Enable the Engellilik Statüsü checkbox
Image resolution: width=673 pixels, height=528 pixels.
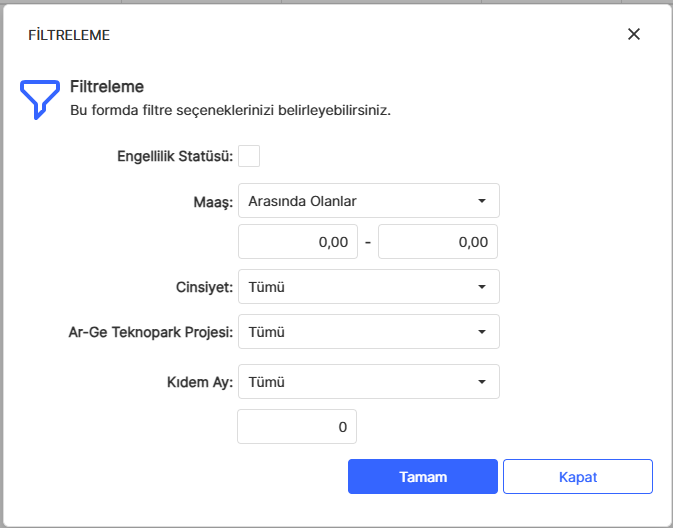coord(249,156)
